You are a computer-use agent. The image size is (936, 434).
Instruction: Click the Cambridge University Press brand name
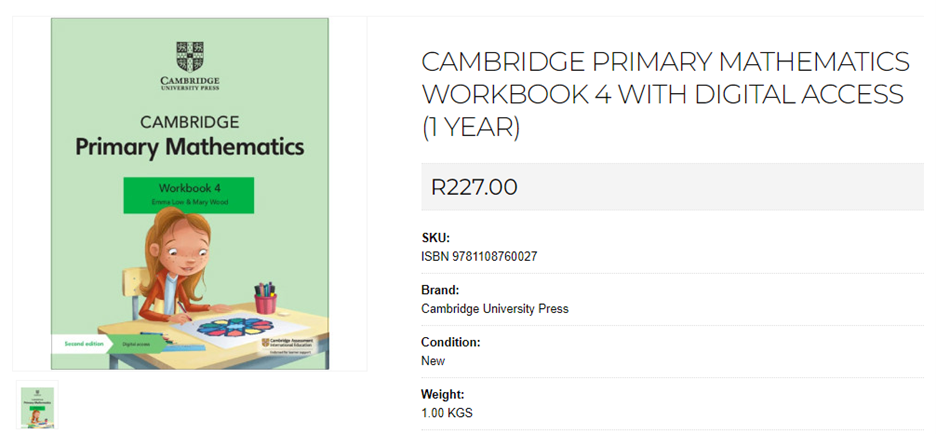[x=495, y=309]
